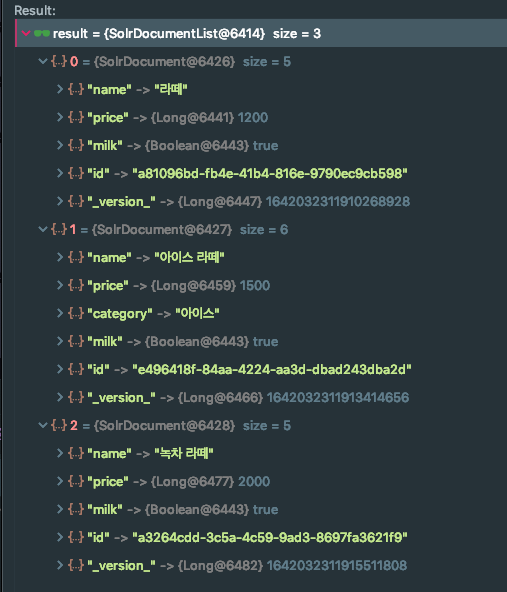Click the braces icon of SolrDocument@6426
The height and width of the screenshot is (592, 507).
(x=59, y=62)
